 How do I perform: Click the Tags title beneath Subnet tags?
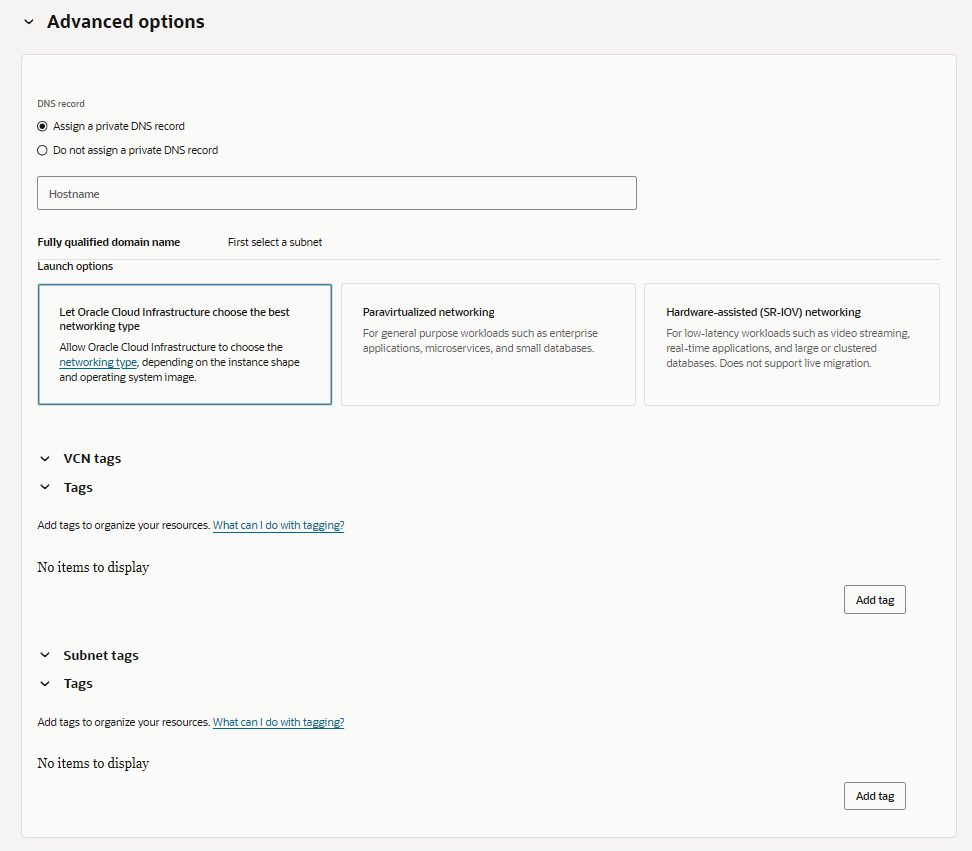tap(78, 684)
